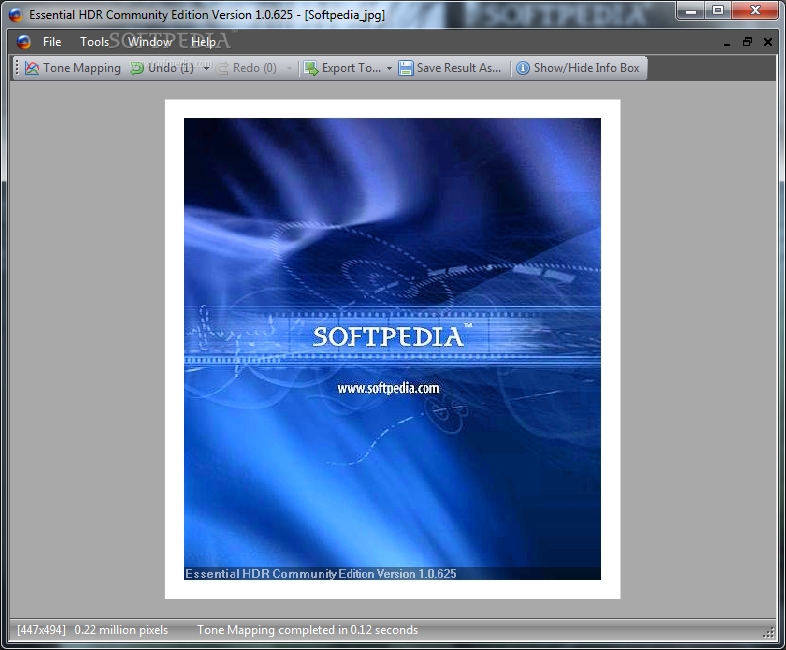Click the toolbar drag grip handle
The width and height of the screenshot is (786, 650).
[17, 68]
